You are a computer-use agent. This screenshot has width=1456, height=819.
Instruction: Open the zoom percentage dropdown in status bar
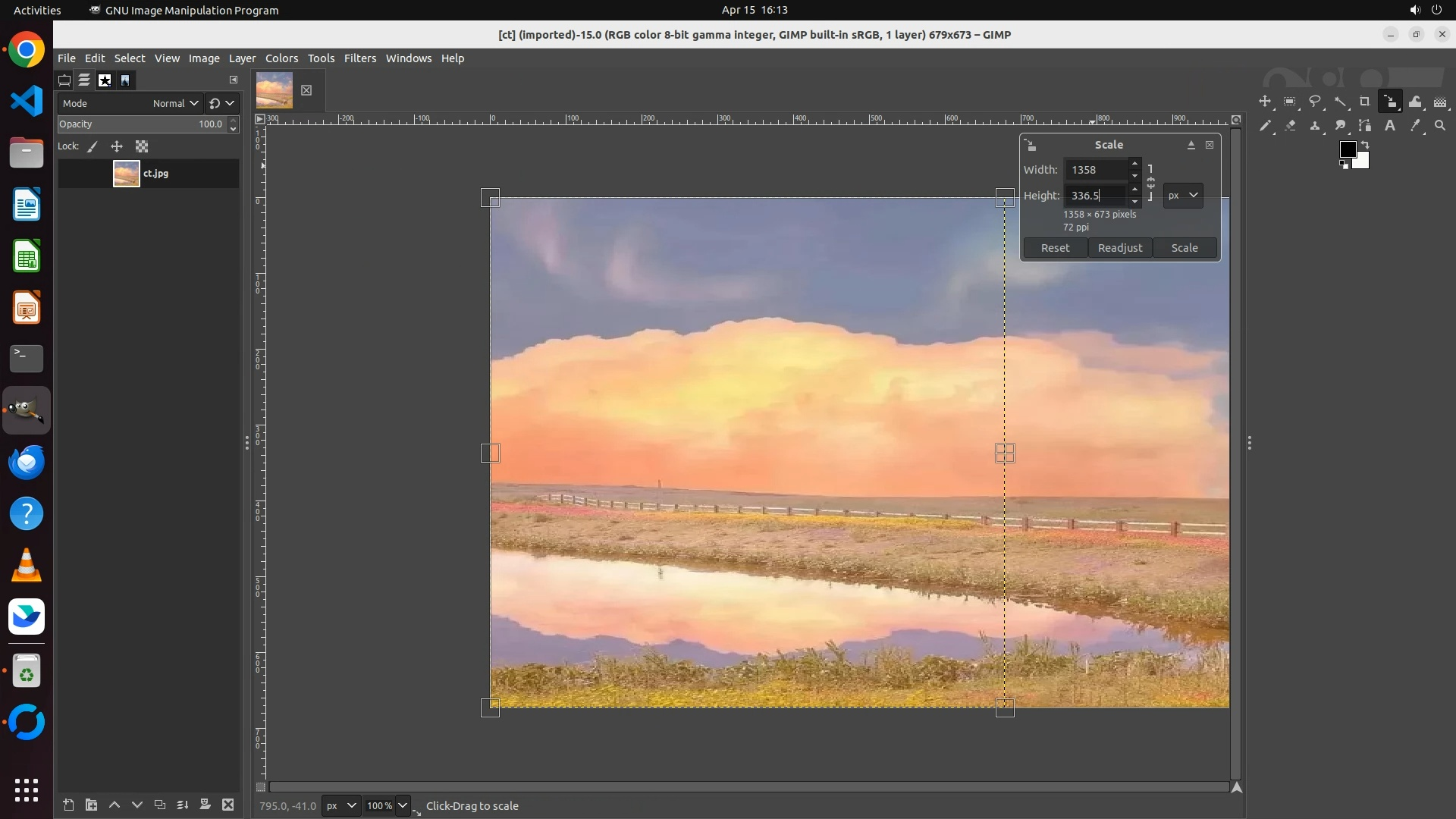[x=403, y=805]
